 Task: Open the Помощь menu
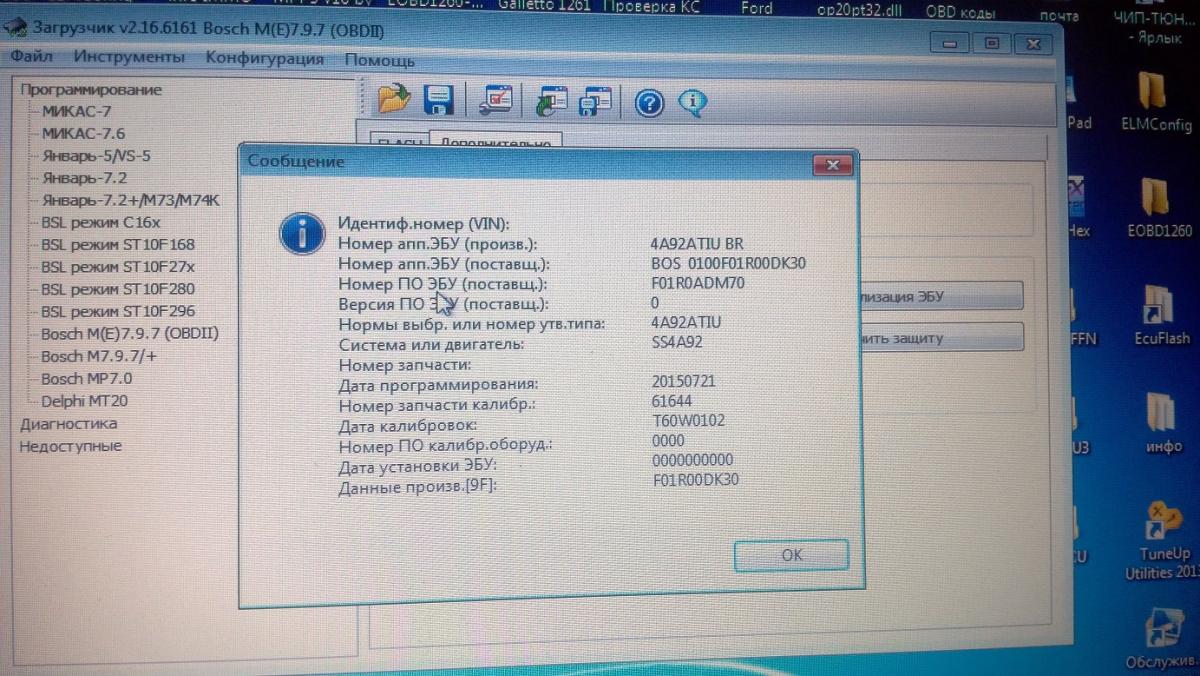coord(379,59)
